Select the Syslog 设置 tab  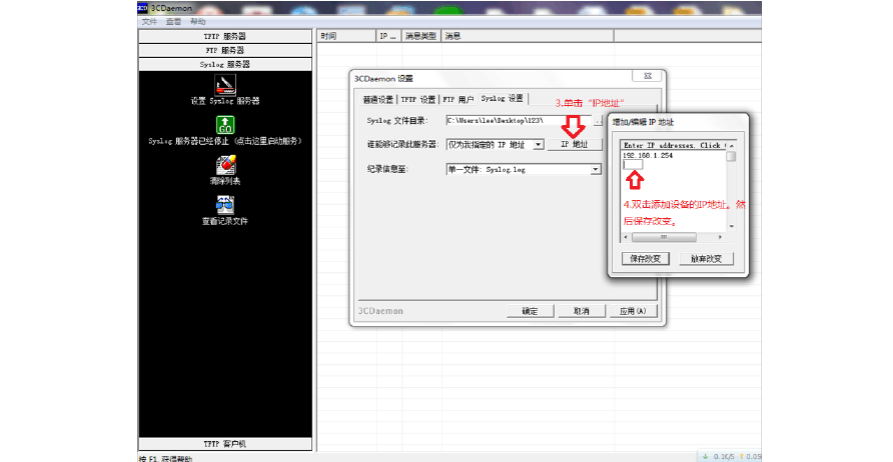click(502, 99)
